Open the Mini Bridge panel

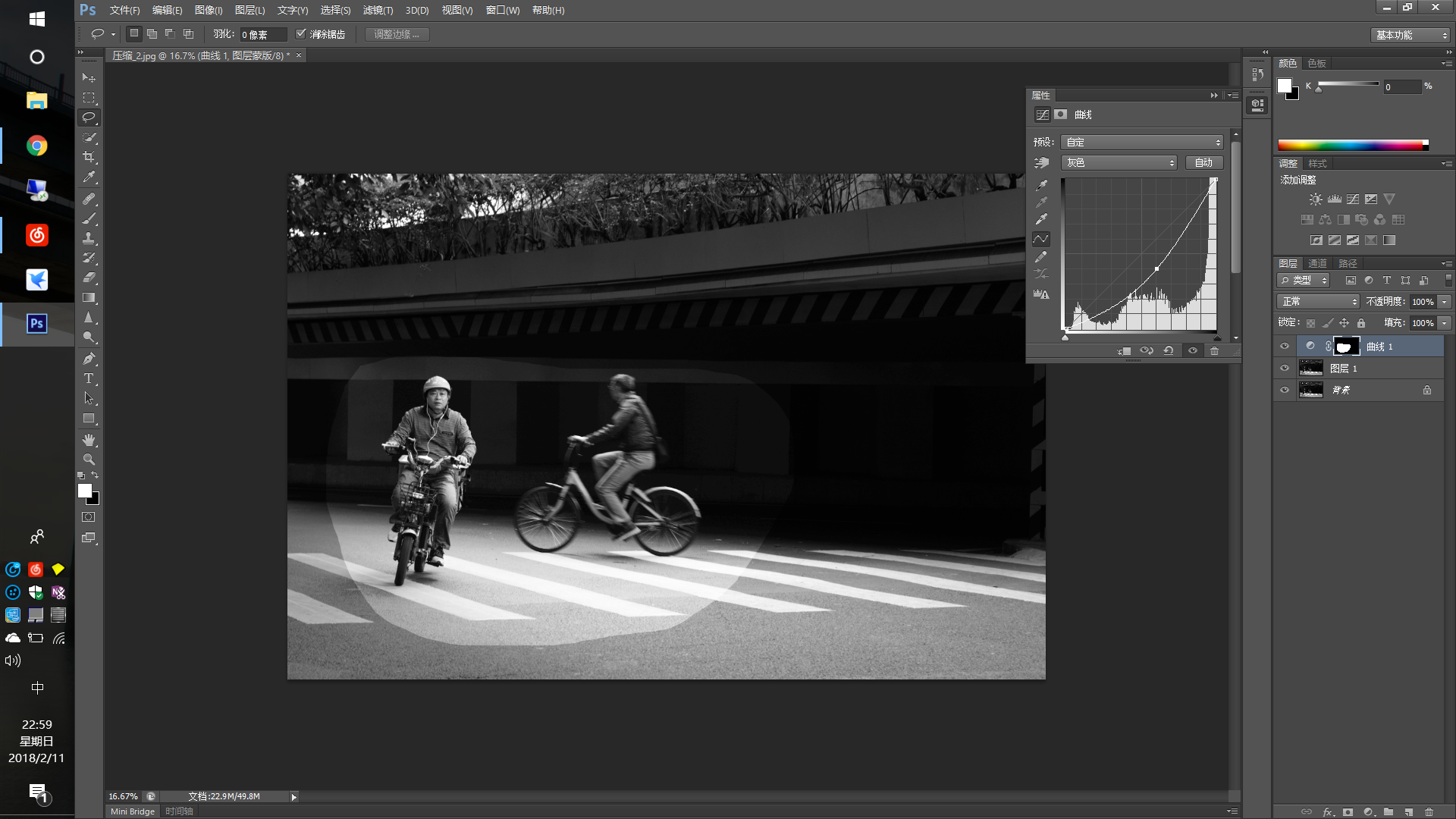133,811
